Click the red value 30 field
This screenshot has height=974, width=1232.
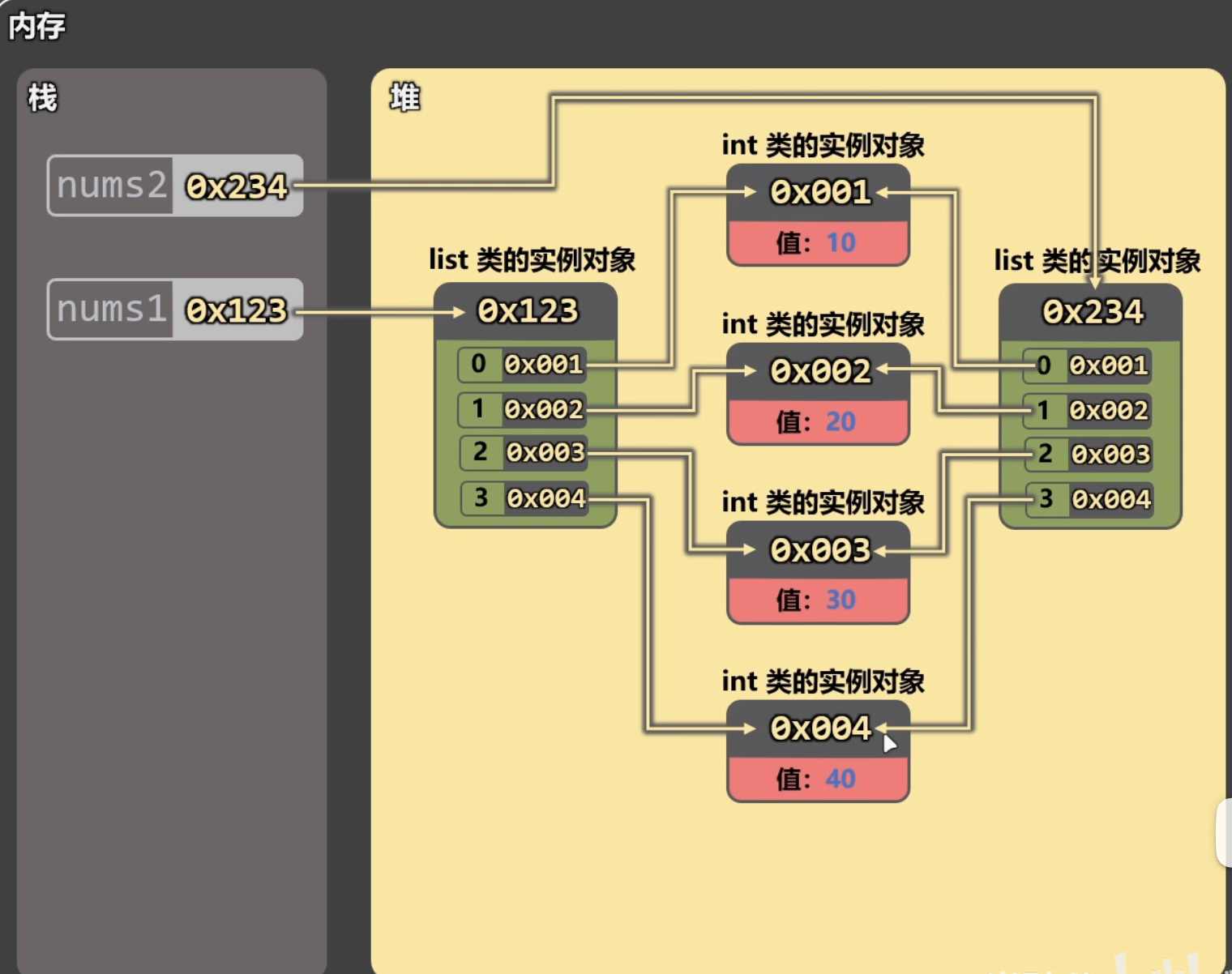pyautogui.click(x=818, y=600)
